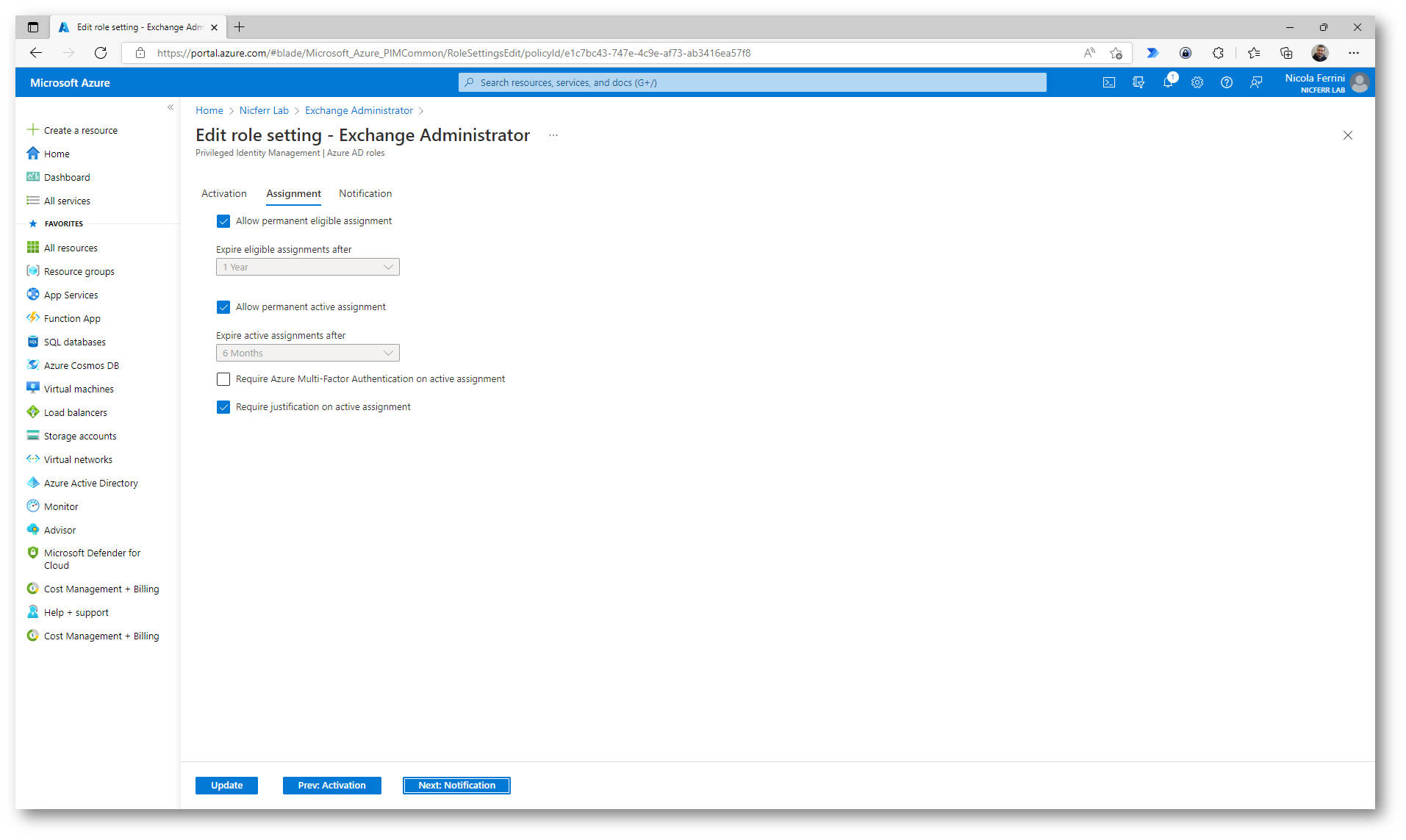
Task: Click Prev: Activation button
Action: (331, 786)
